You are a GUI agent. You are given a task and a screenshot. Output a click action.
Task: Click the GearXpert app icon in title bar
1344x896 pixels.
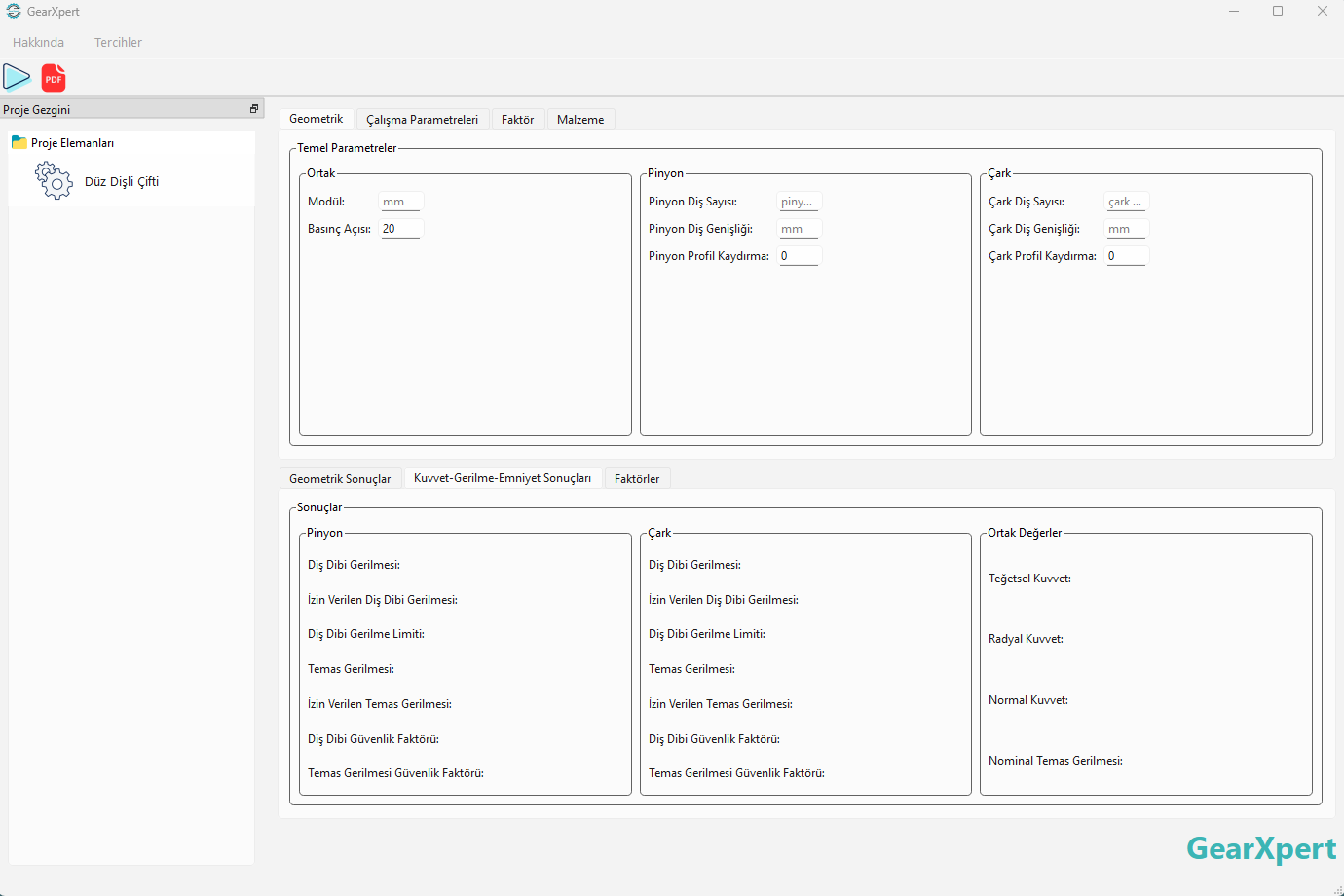click(x=14, y=12)
